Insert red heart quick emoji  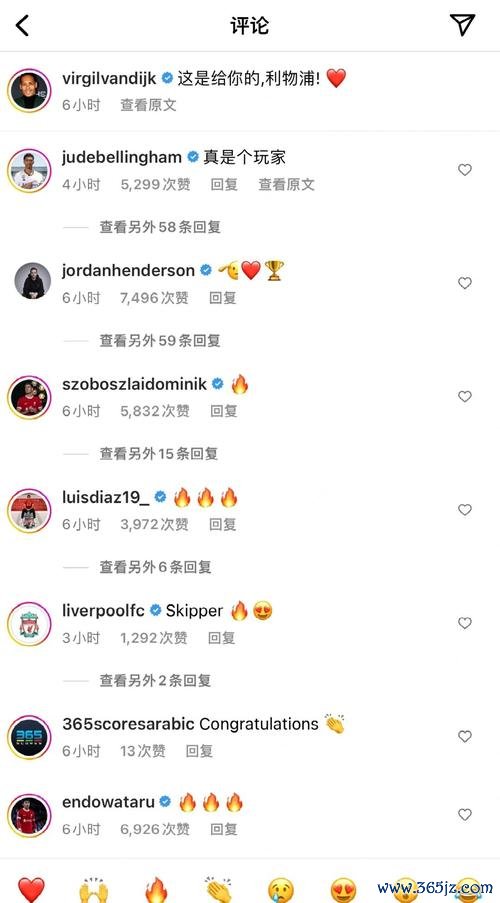pyautogui.click(x=31, y=890)
